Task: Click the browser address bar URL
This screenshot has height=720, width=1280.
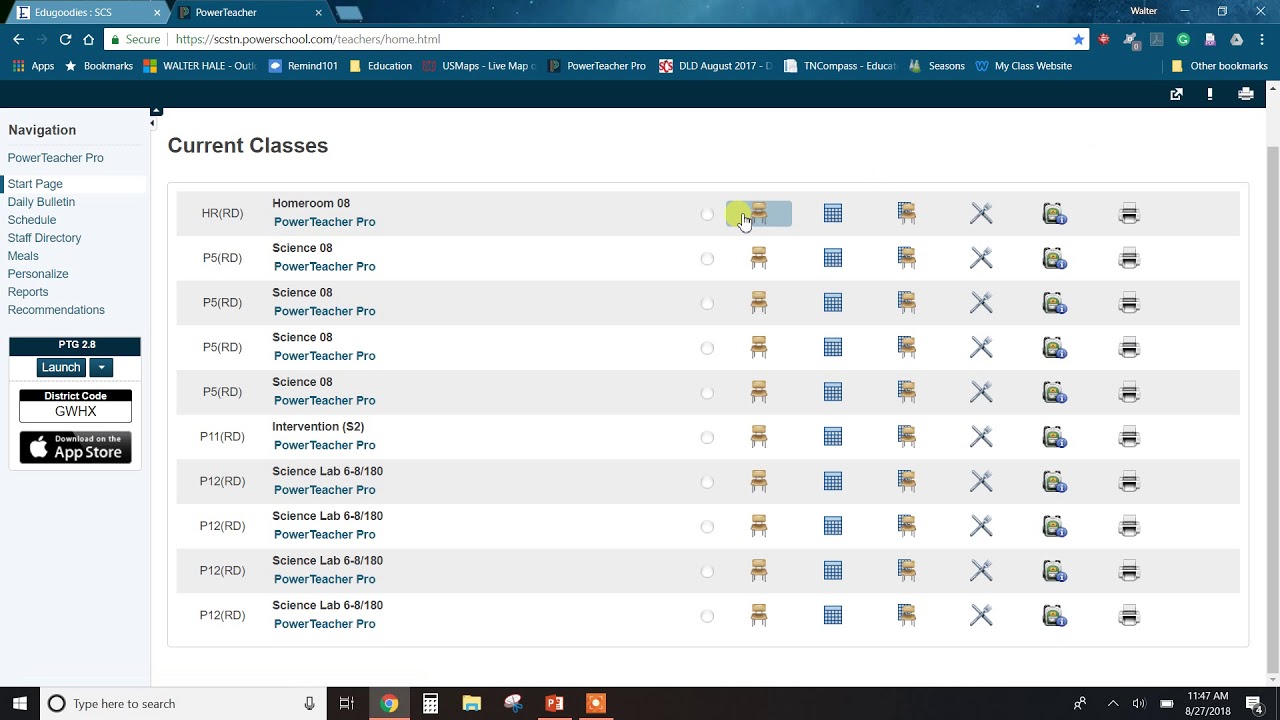Action: tap(308, 39)
